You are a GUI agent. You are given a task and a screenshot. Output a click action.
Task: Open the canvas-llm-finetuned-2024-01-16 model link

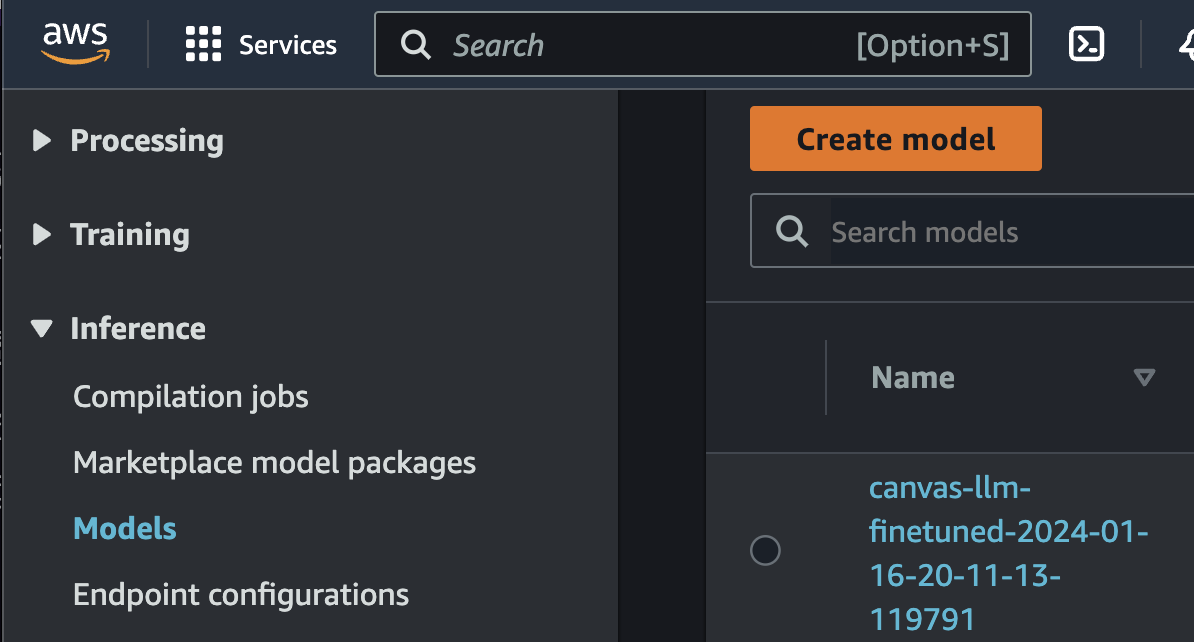(x=1008, y=553)
